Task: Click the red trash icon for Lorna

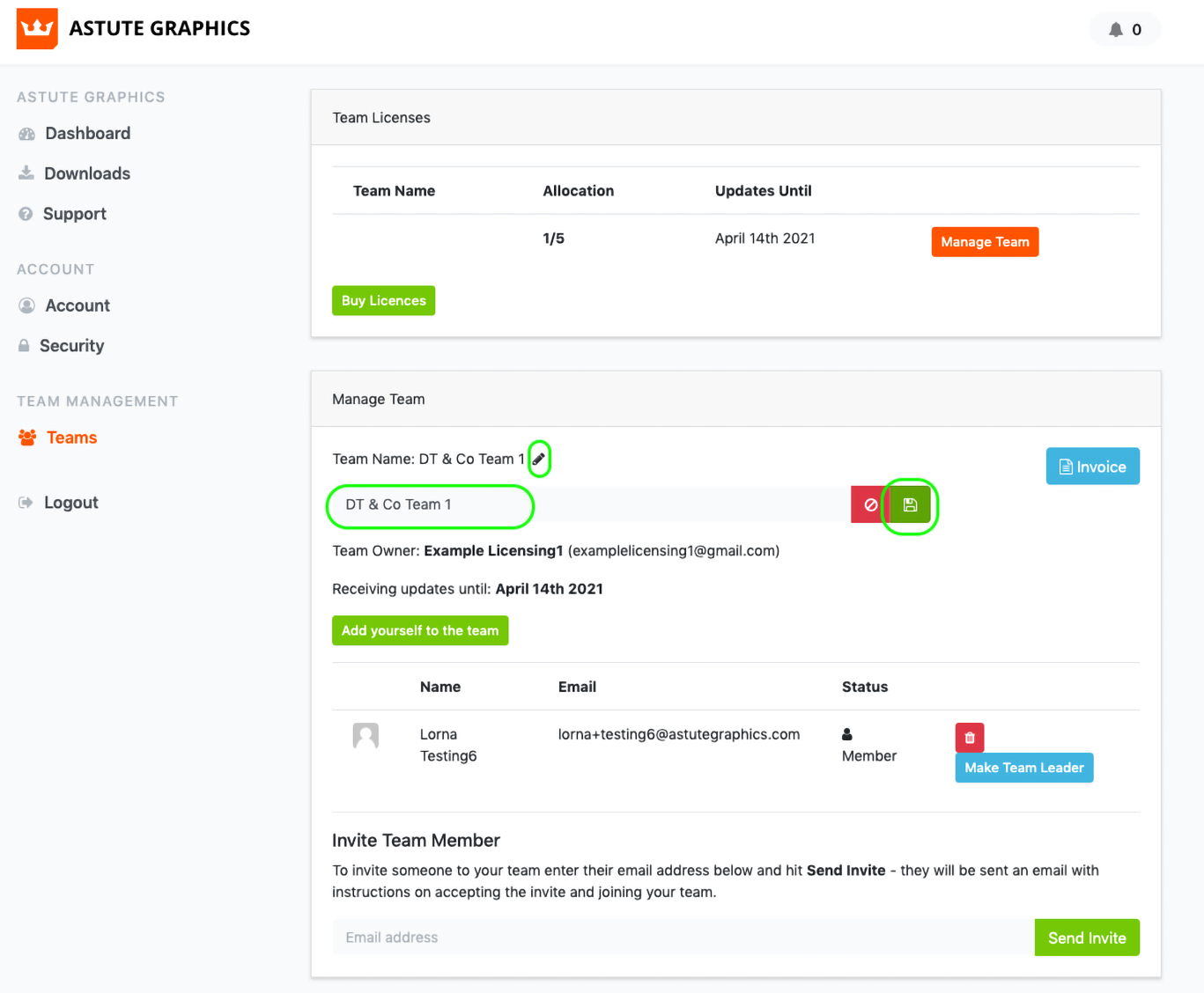Action: (x=969, y=738)
